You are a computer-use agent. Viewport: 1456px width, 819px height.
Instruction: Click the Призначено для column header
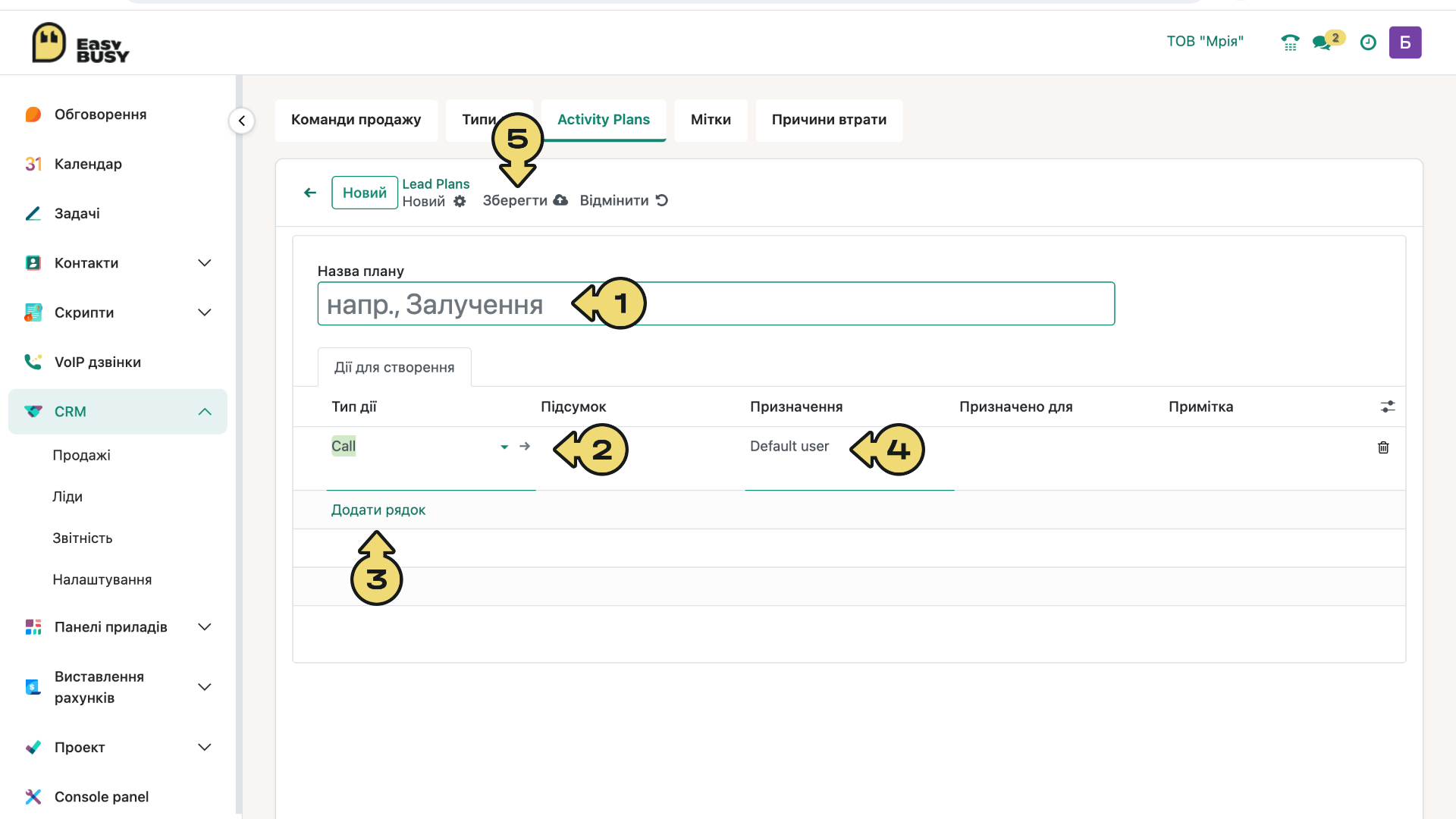(x=1016, y=406)
